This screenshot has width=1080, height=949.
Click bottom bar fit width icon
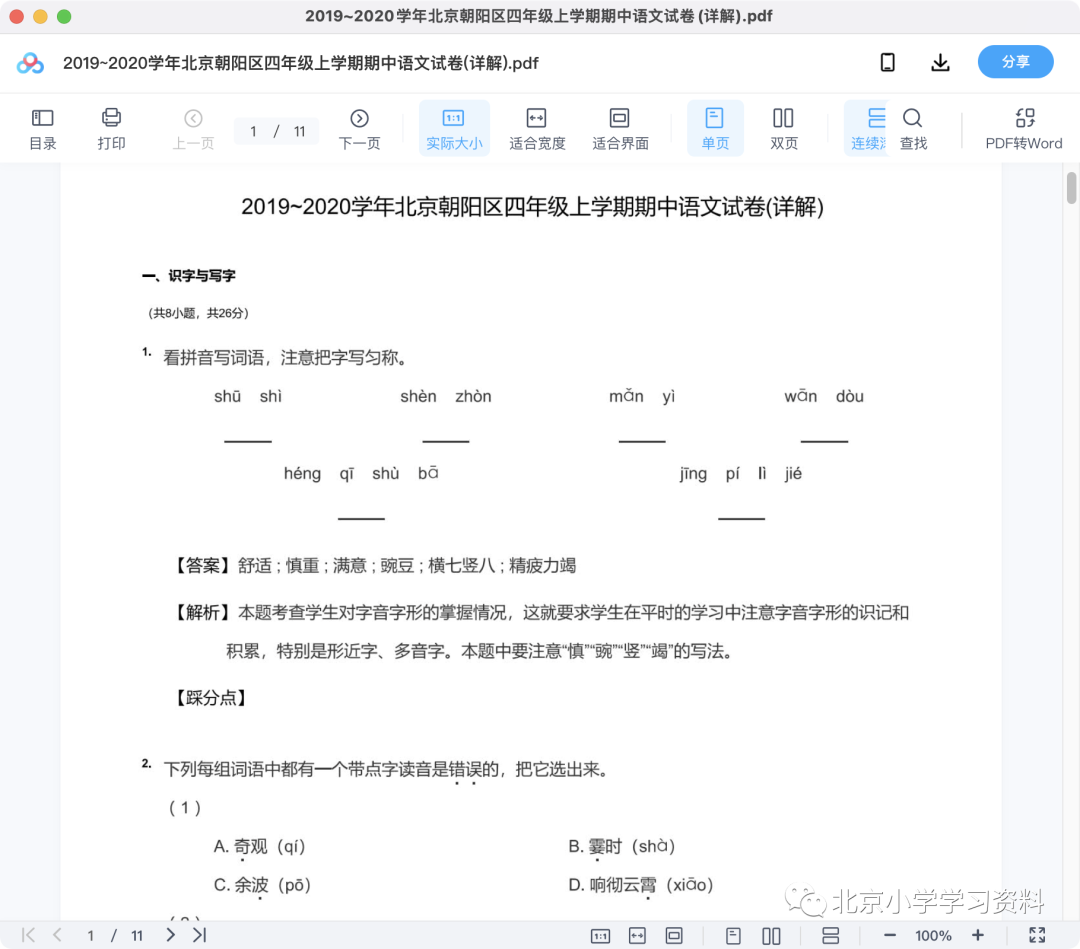[x=637, y=936]
